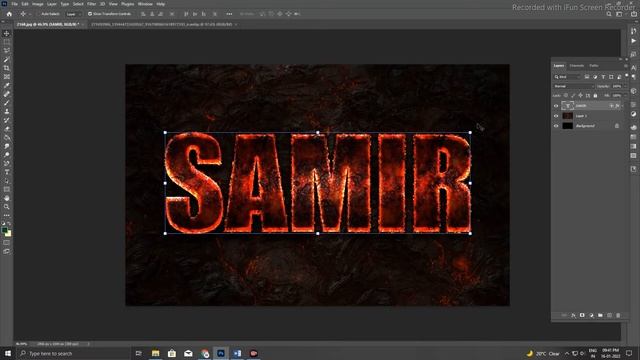Screen dimensions: 640x360
Task: Switch to the Channels tab
Action: click(x=576, y=66)
